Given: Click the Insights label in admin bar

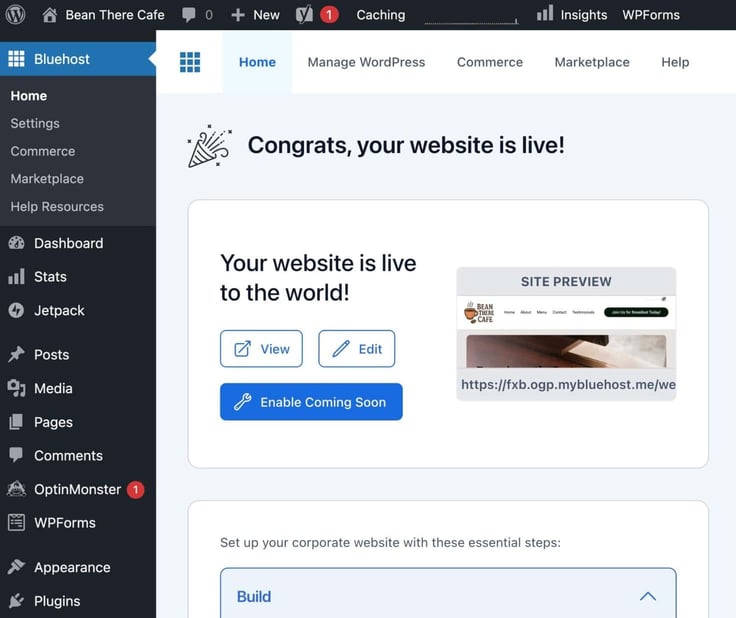Looking at the screenshot, I should [584, 15].
